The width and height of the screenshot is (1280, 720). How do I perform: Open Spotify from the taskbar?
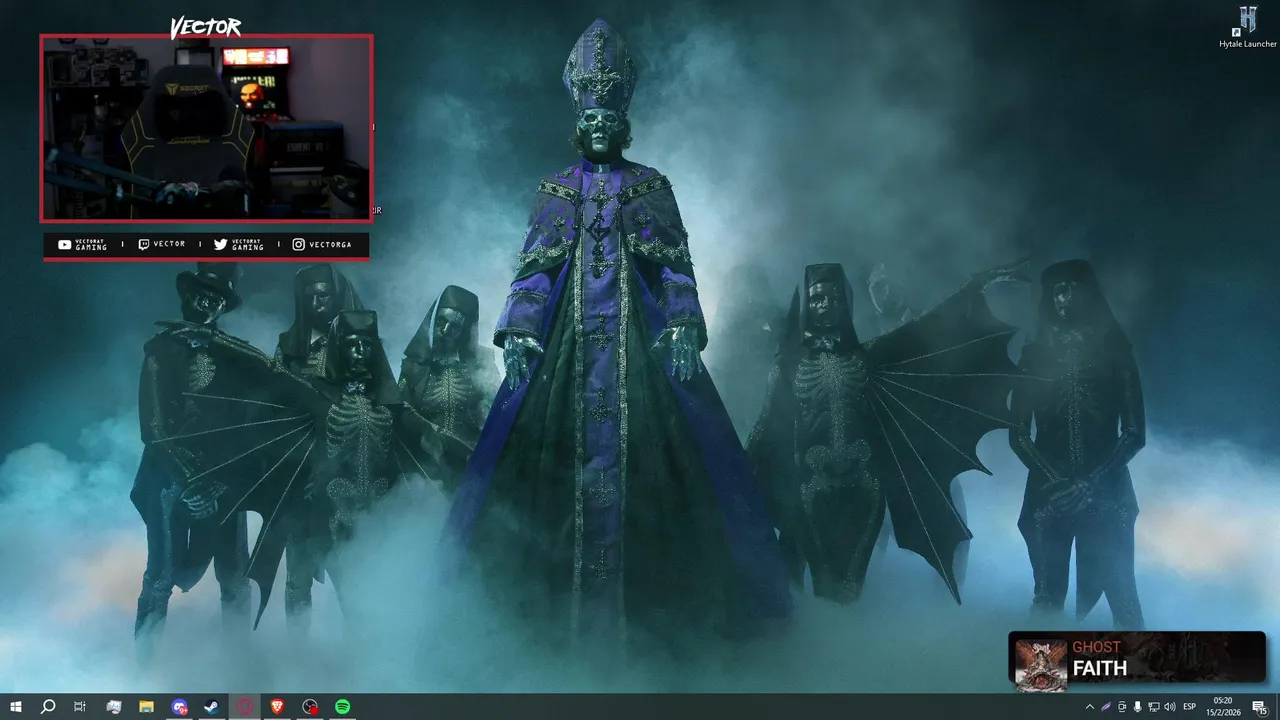(343, 707)
